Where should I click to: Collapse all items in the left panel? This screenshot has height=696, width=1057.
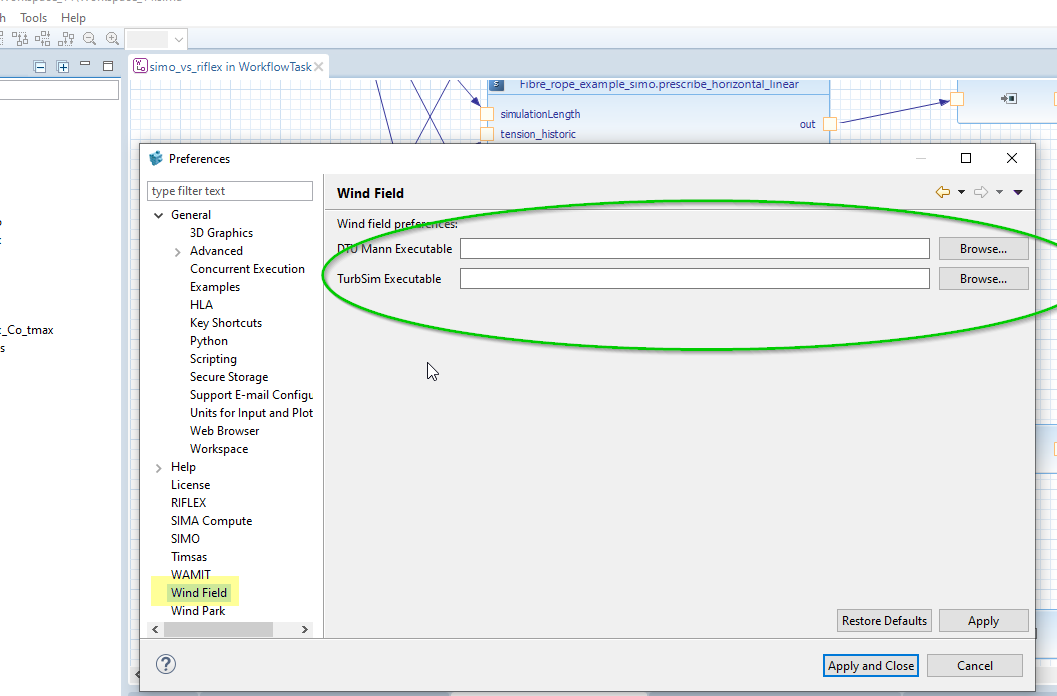tap(40, 67)
